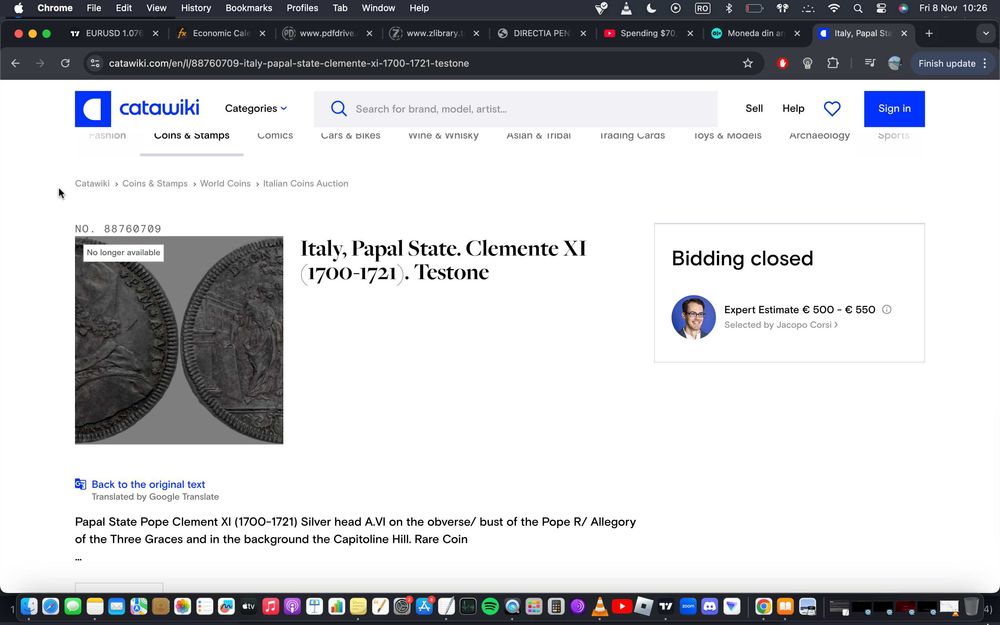This screenshot has height=625, width=1000.
Task: Click the Sign in button
Action: (x=894, y=108)
